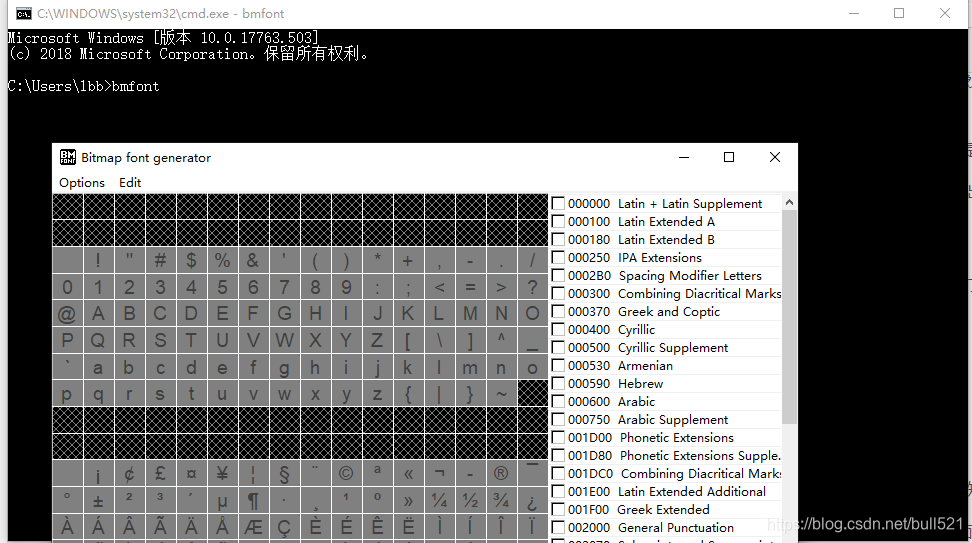Minimize the Bitmap font generator window
The height and width of the screenshot is (543, 972).
684,157
